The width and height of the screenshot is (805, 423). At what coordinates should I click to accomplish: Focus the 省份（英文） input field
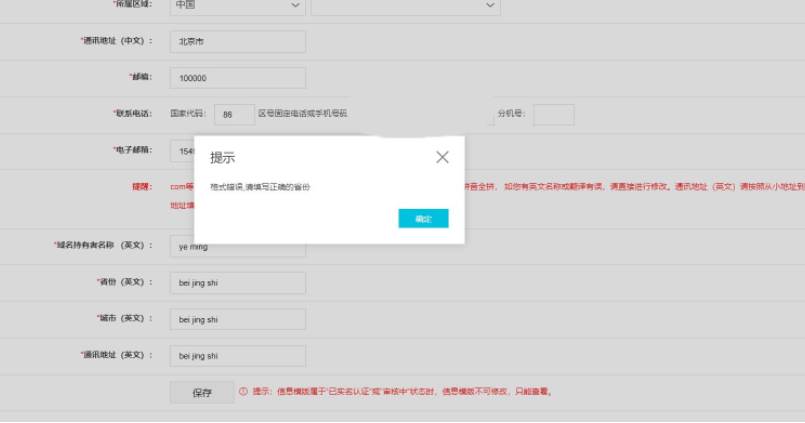pos(237,283)
